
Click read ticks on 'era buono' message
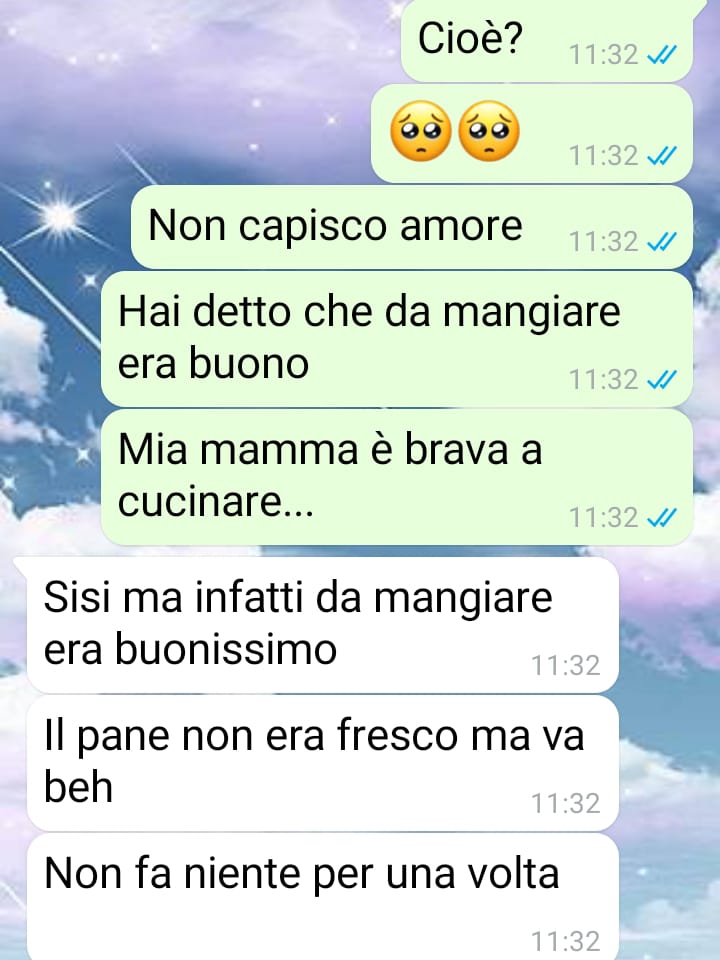[x=662, y=380]
